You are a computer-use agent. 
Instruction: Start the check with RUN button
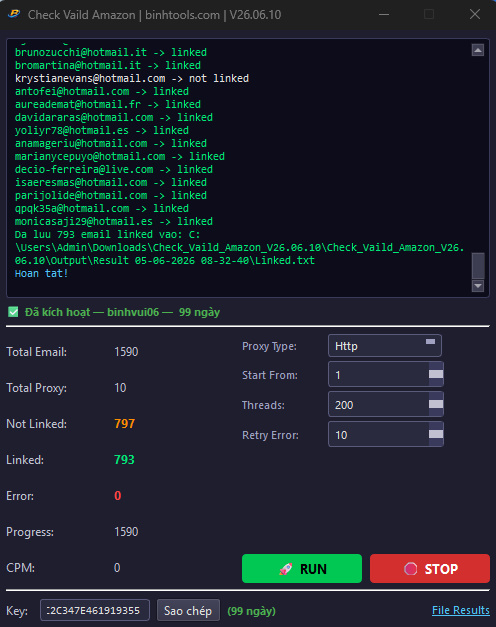point(302,569)
